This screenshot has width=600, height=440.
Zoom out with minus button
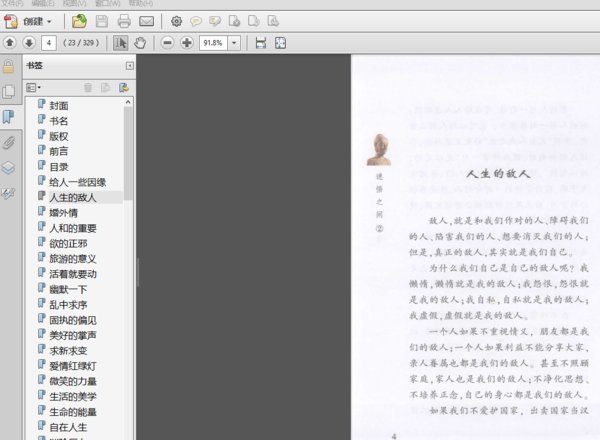[167, 43]
